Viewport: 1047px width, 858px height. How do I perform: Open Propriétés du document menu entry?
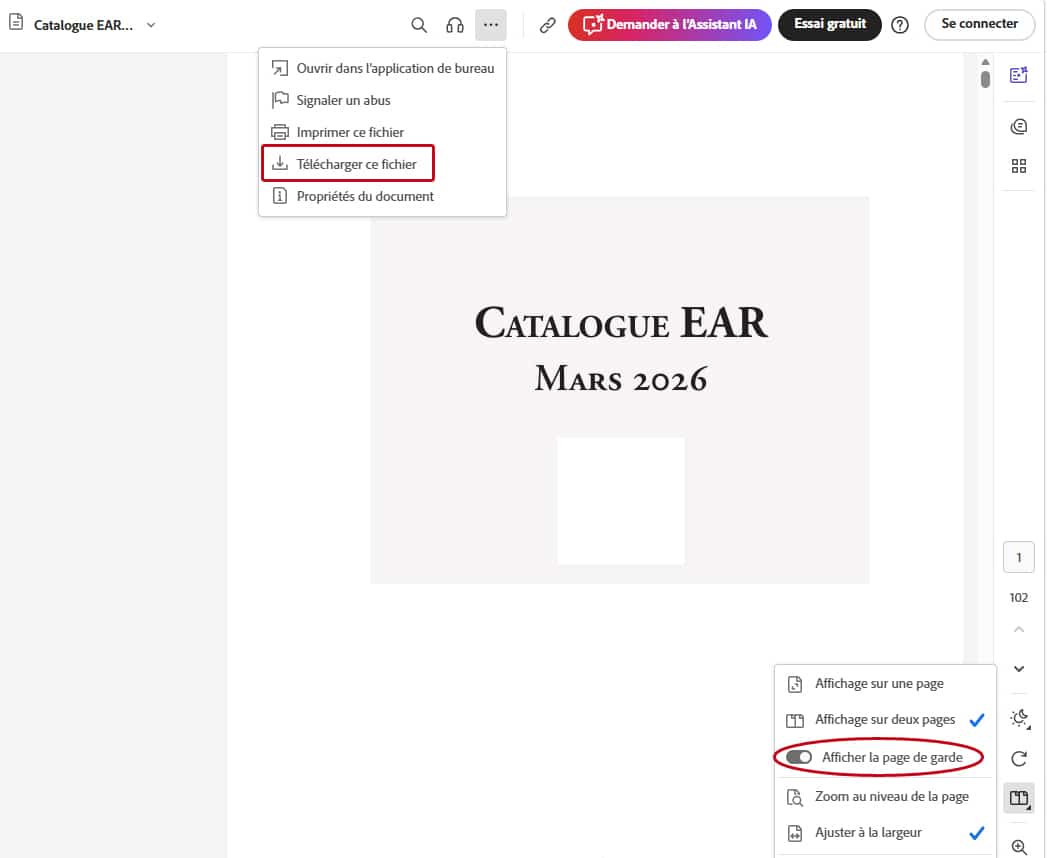tap(364, 196)
